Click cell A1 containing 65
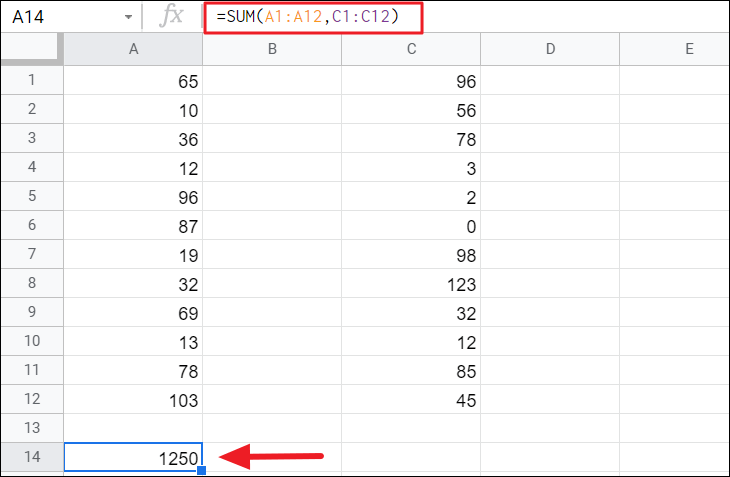Screen dimensions: 730x477 [x=133, y=82]
